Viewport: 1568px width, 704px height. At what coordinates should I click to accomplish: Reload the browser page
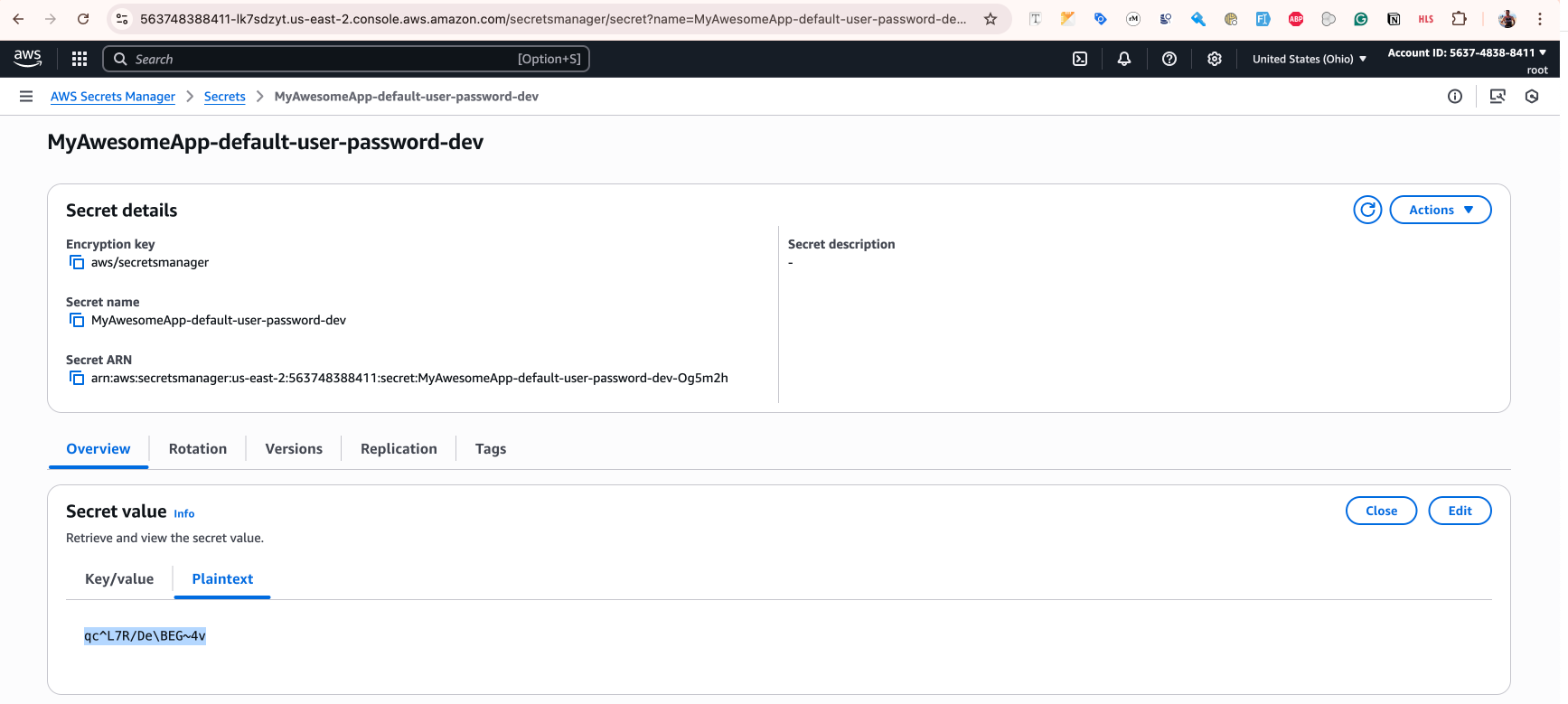(83, 19)
